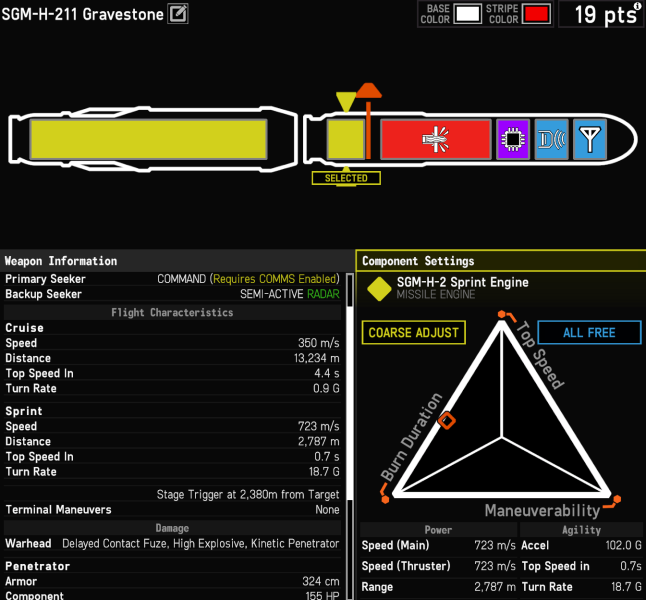Viewport: 646px width, 600px height.
Task: Click the Backup Seeker SEMI-ACTIVE RADAR value
Action: coord(290,294)
